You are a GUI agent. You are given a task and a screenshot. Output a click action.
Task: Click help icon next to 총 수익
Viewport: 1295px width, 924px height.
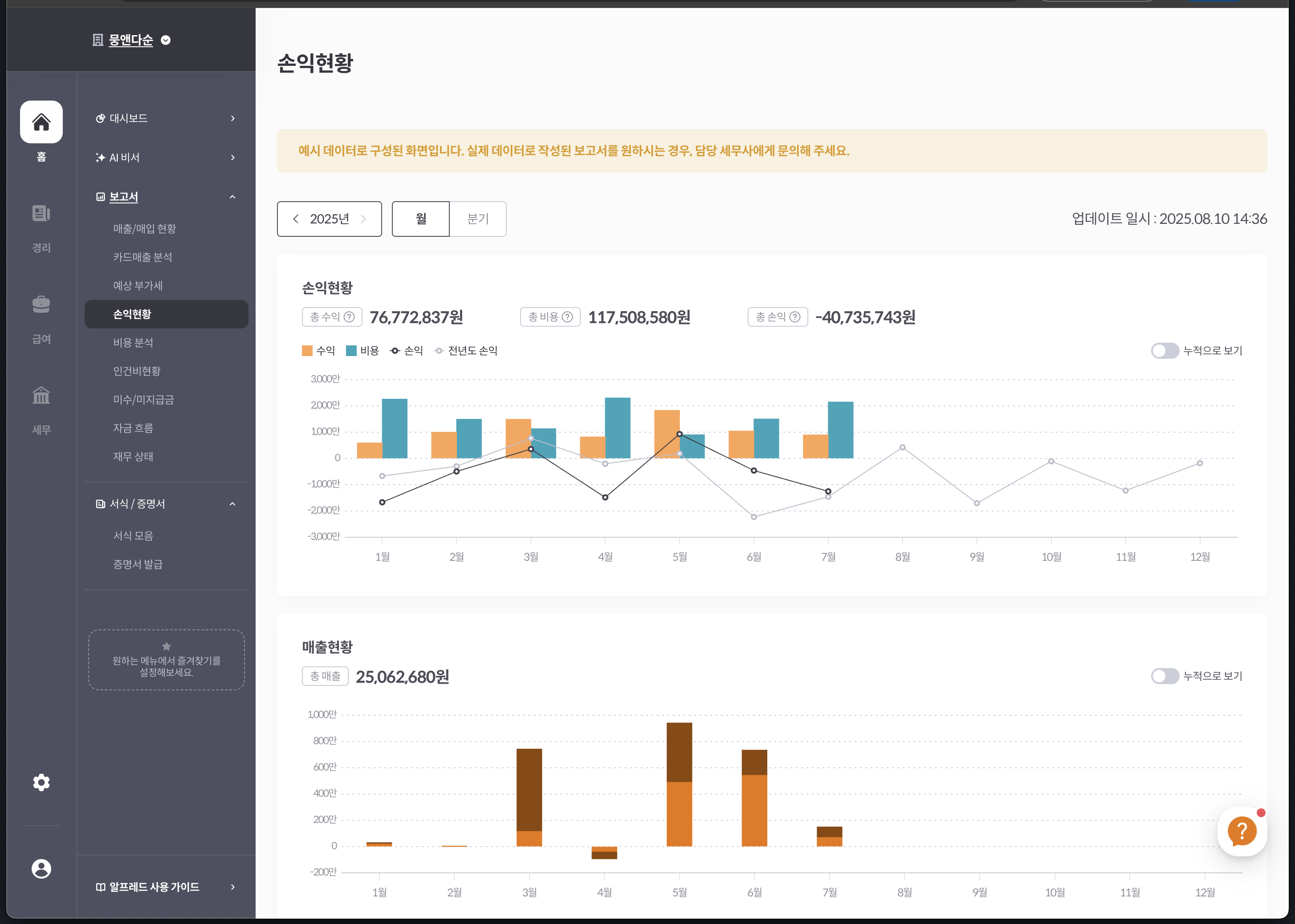350,317
